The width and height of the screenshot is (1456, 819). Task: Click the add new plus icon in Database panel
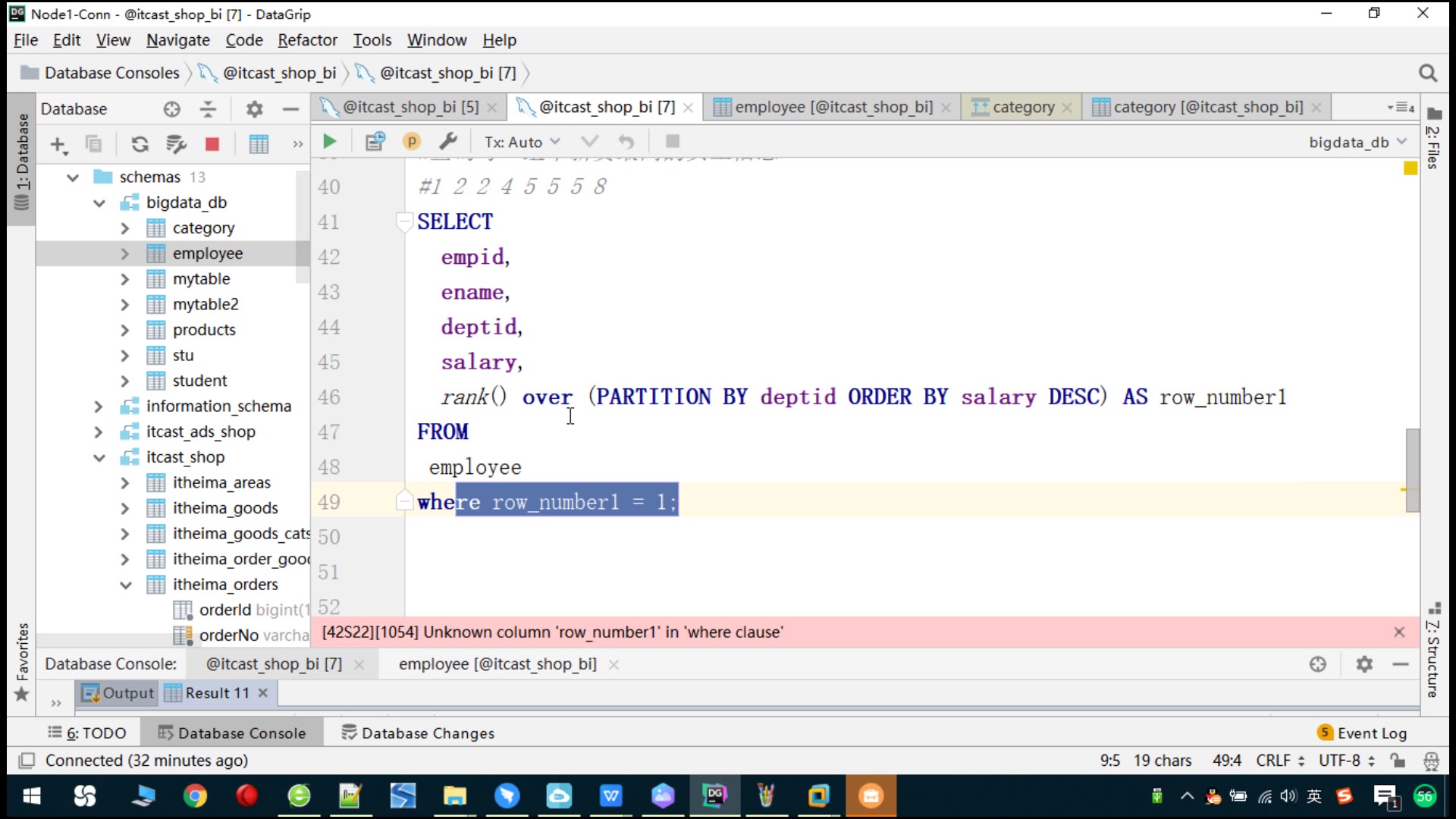(x=58, y=144)
